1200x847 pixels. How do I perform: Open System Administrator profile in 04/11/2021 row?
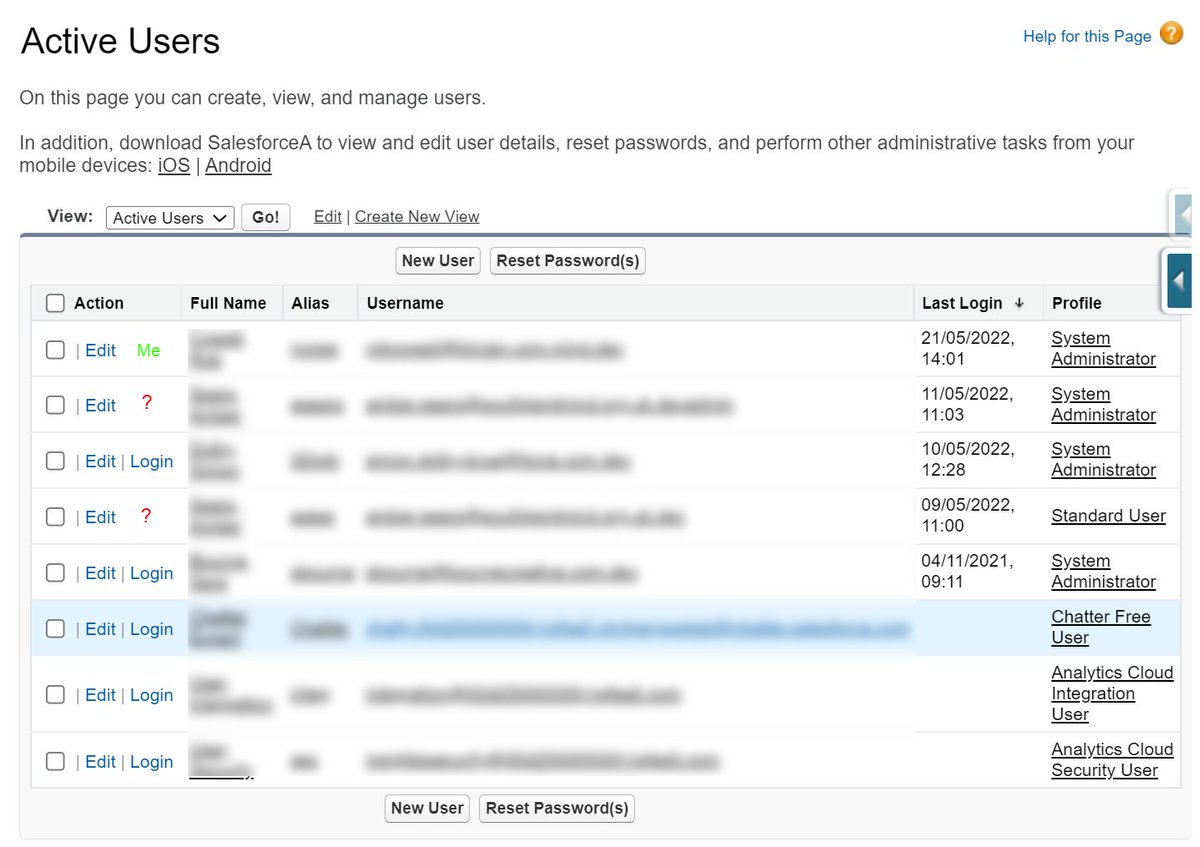click(1103, 572)
